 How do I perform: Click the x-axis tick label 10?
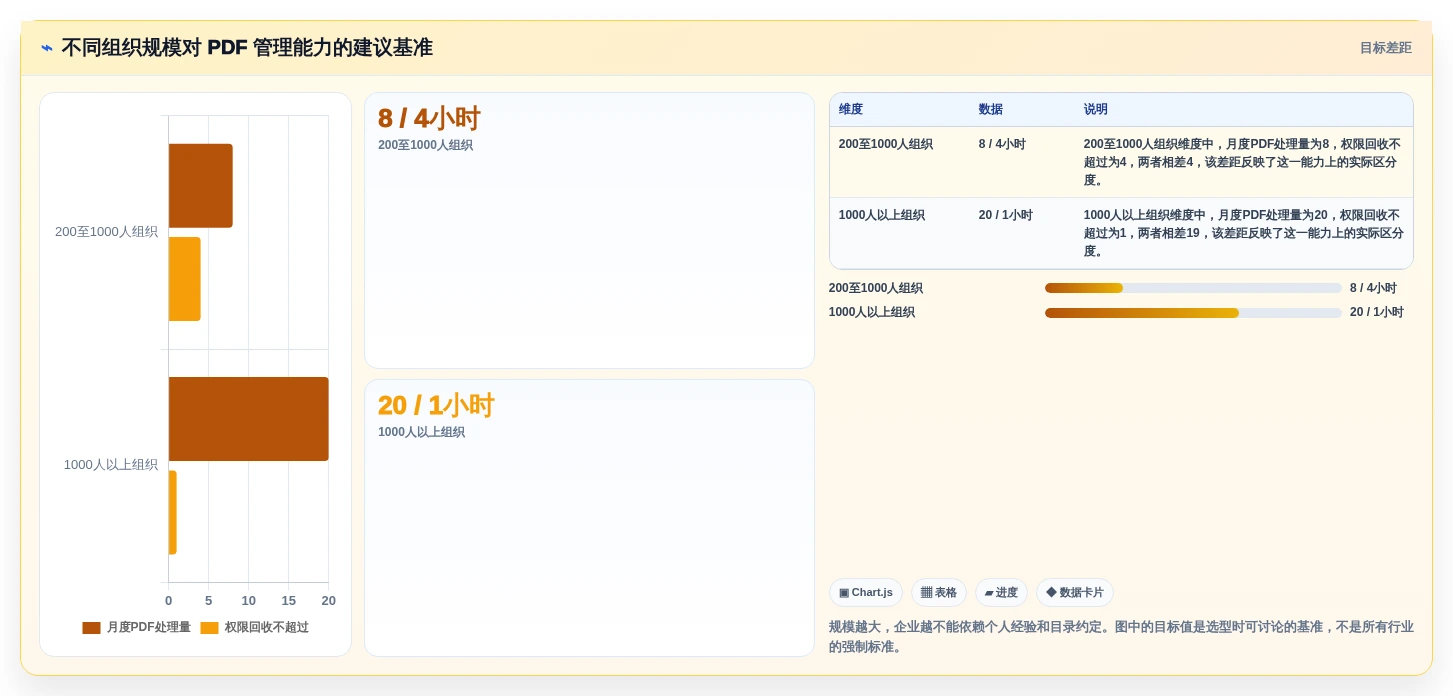248,601
